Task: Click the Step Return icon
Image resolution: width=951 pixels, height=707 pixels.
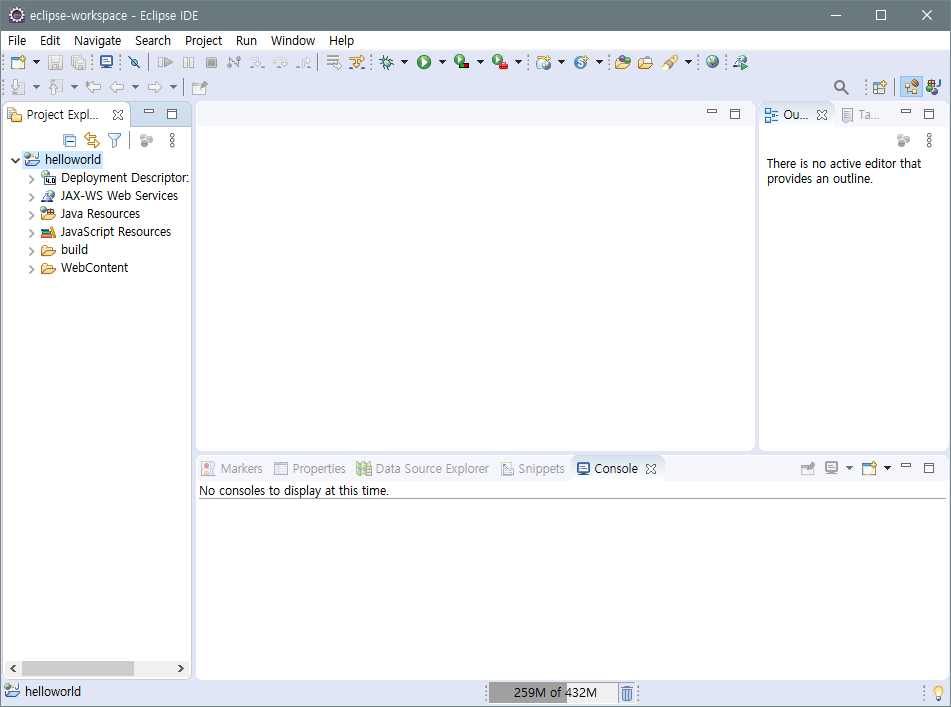Action: [x=303, y=62]
